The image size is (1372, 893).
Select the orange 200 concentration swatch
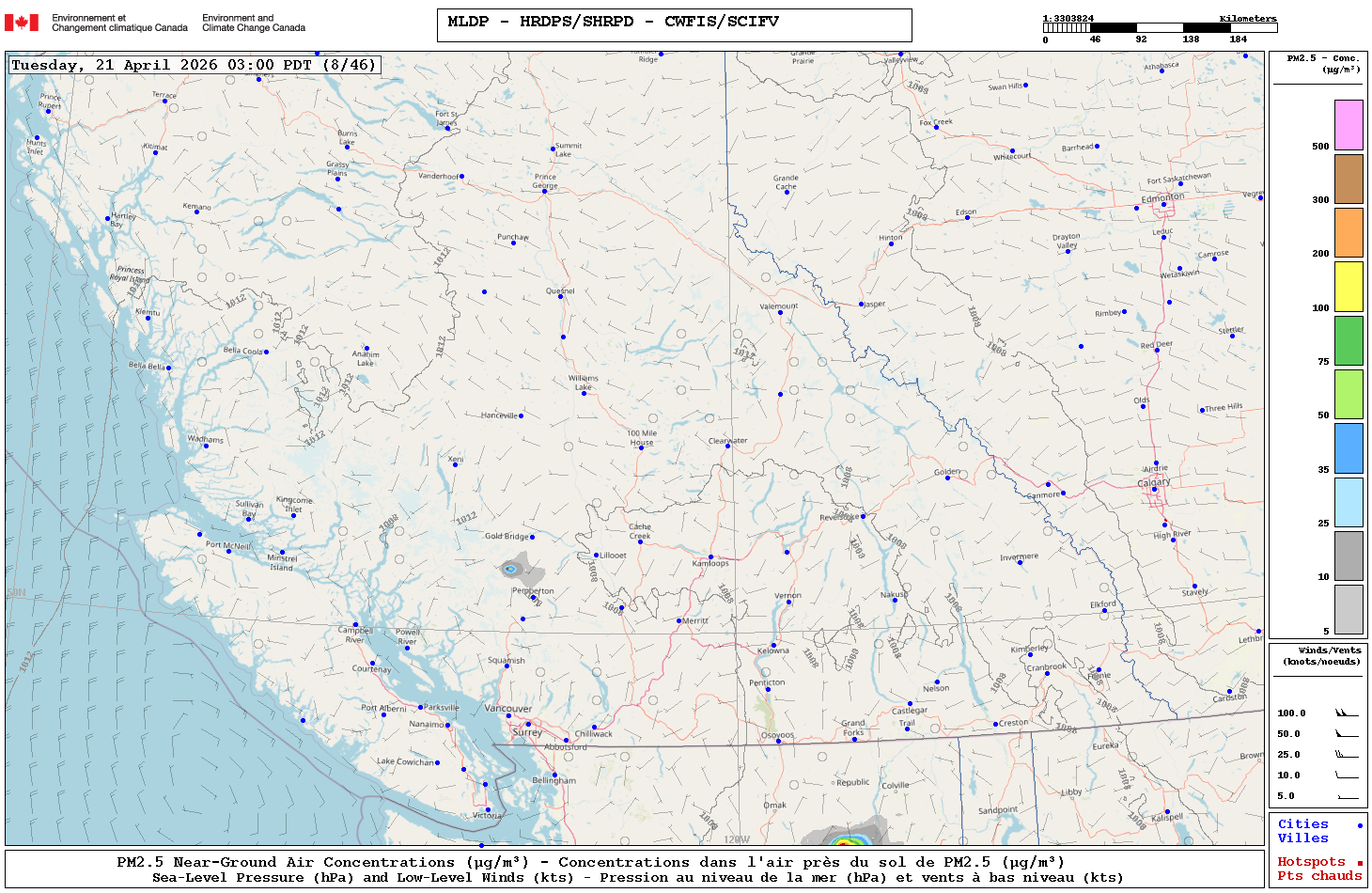pyautogui.click(x=1349, y=232)
